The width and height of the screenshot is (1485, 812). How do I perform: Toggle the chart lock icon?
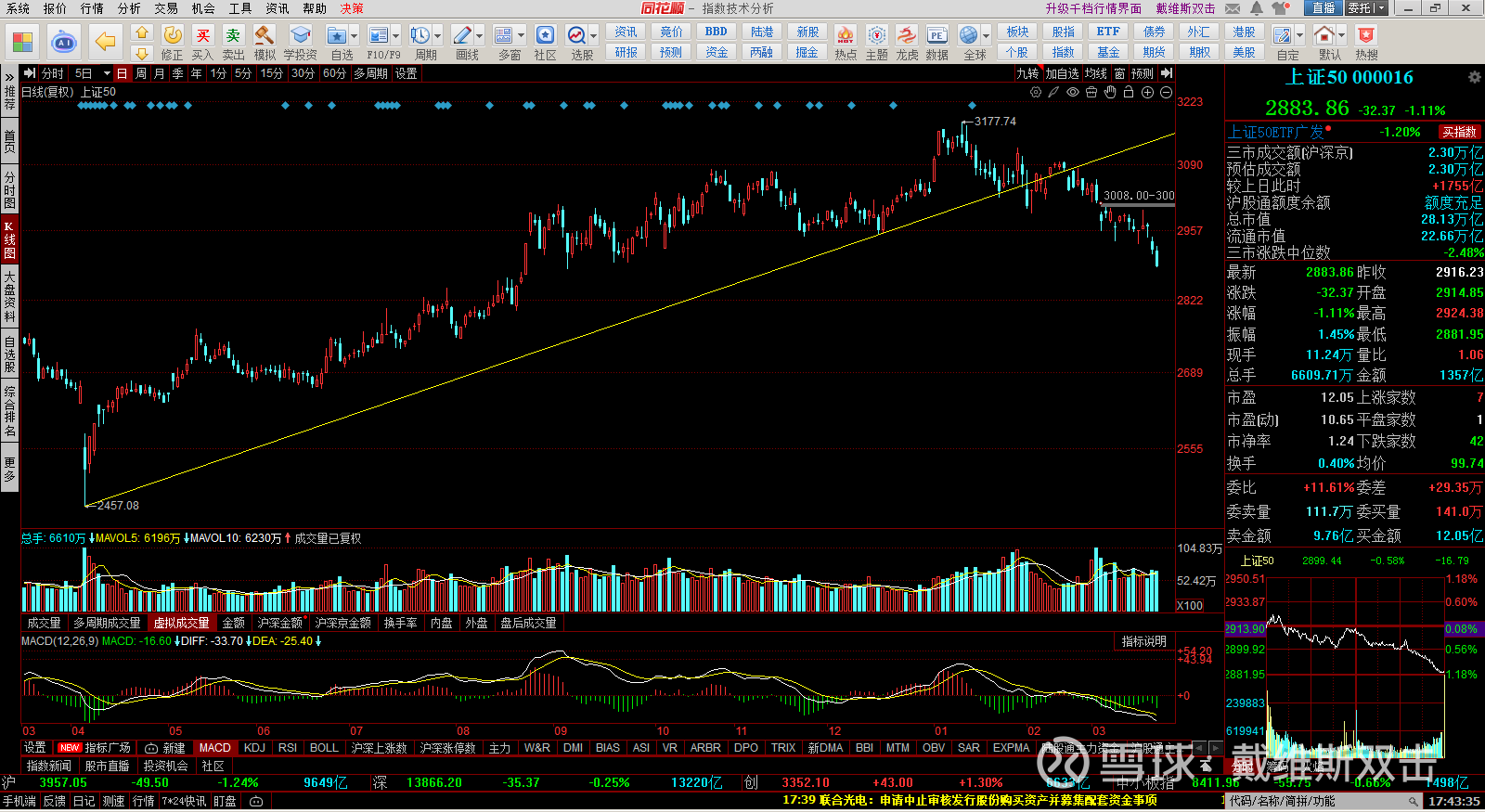1129,92
